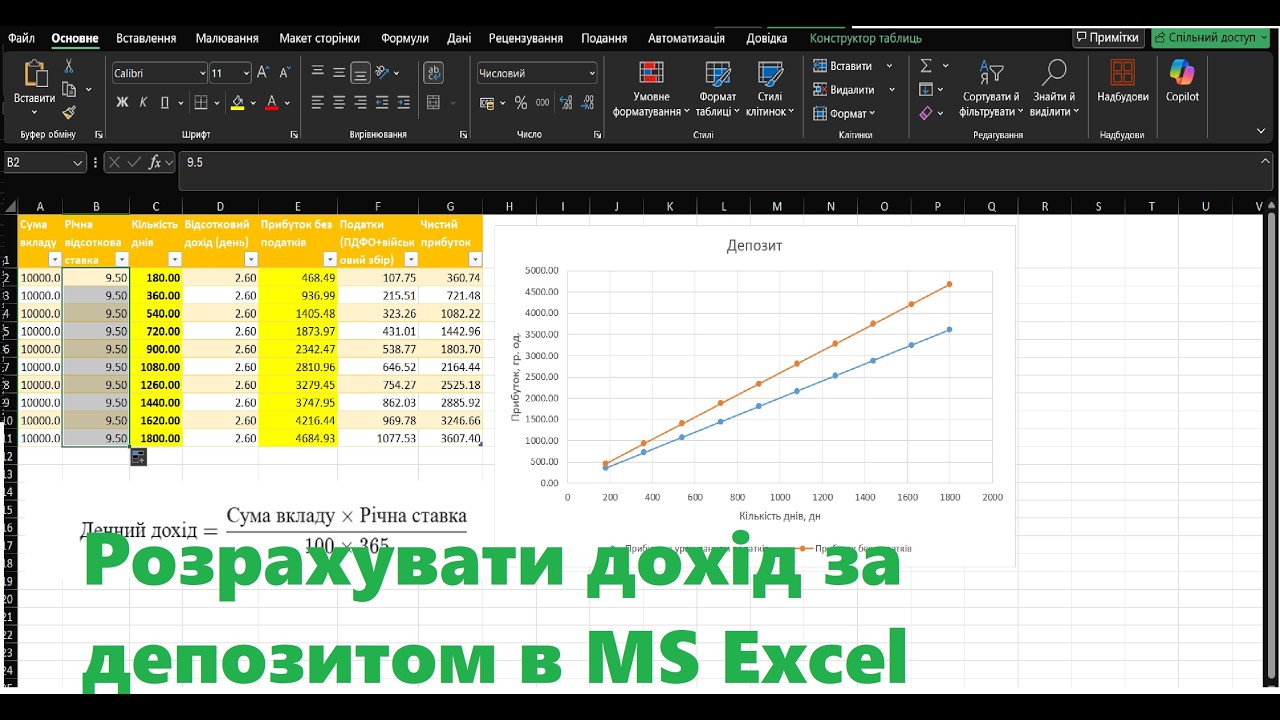Open filter dropdown for Сума вкладу column
Image resolution: width=1280 pixels, height=720 pixels.
(x=55, y=259)
